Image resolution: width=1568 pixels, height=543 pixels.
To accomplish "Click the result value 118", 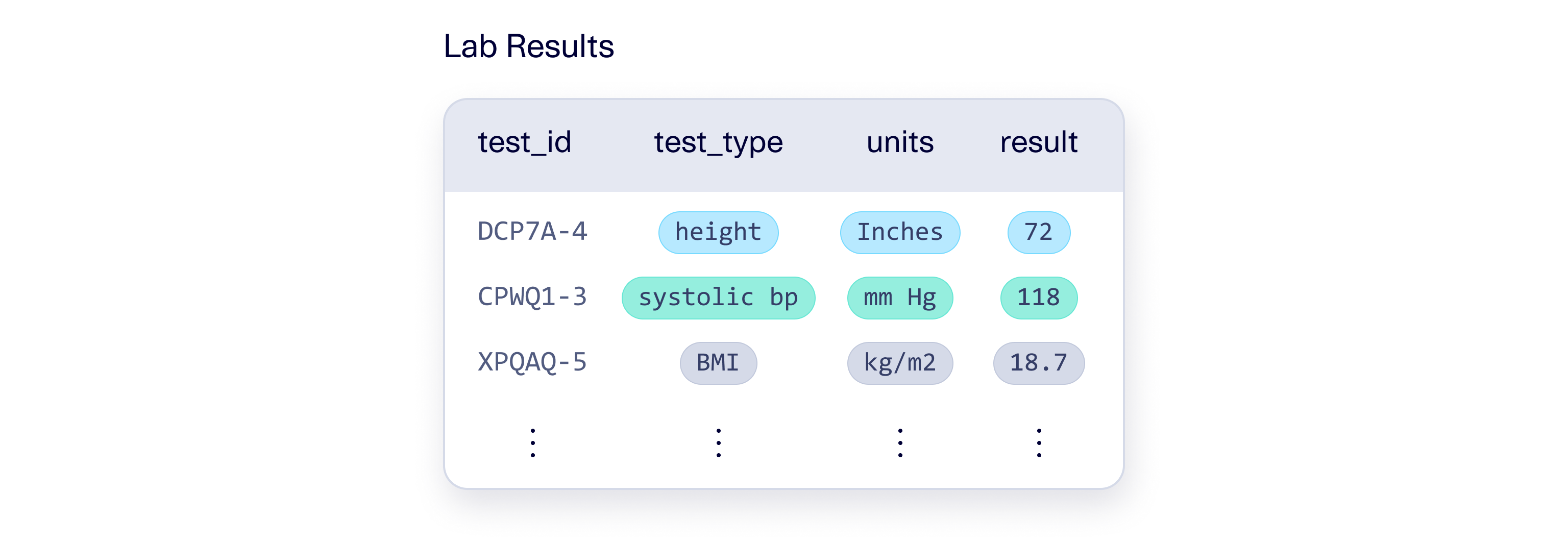I will [x=1038, y=298].
